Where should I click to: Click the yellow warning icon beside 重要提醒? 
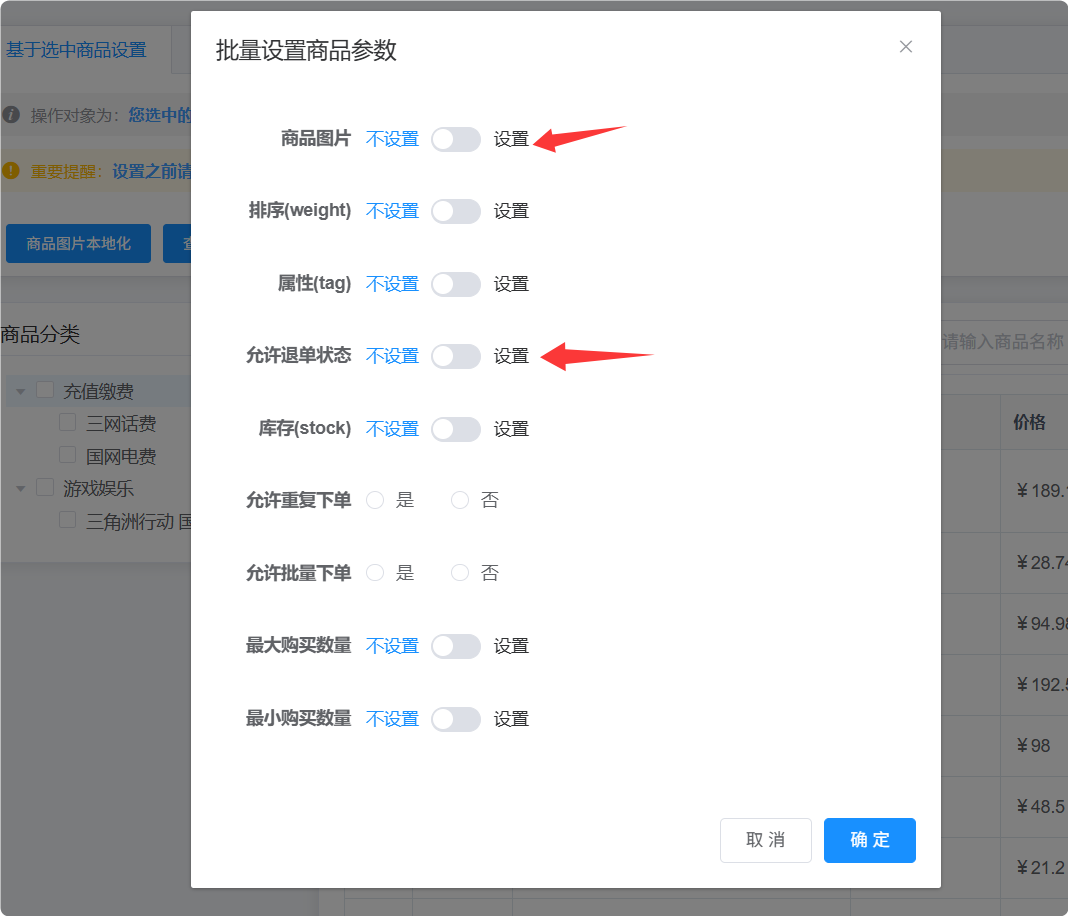(x=10, y=170)
